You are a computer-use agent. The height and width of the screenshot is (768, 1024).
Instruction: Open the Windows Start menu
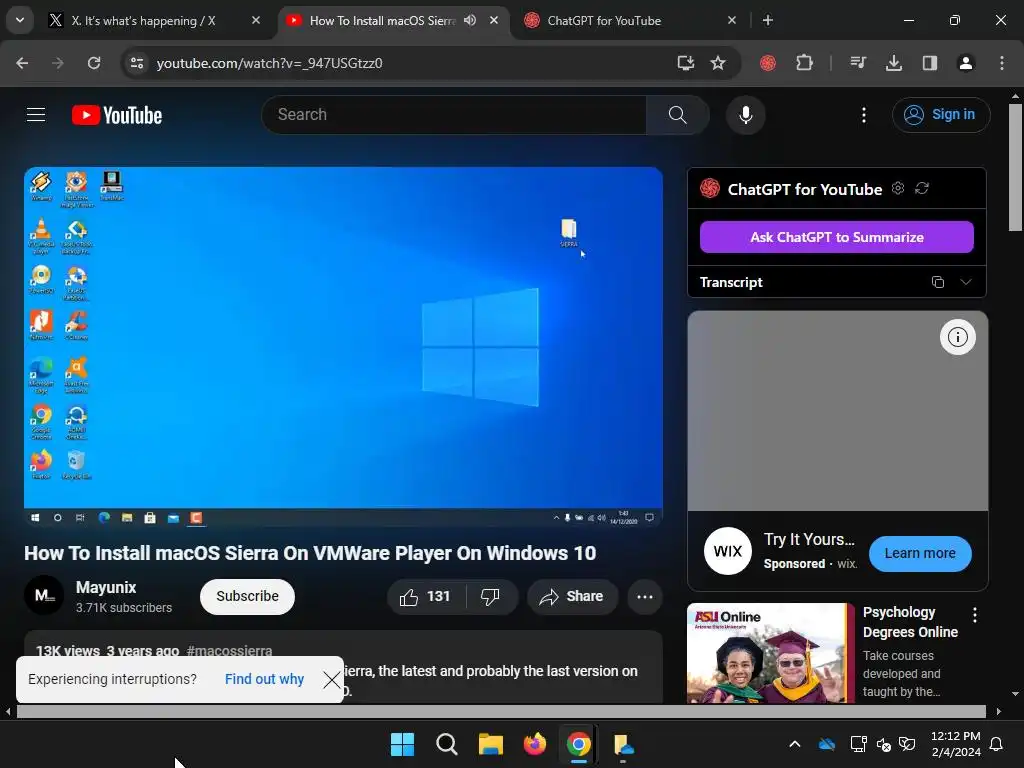[402, 744]
